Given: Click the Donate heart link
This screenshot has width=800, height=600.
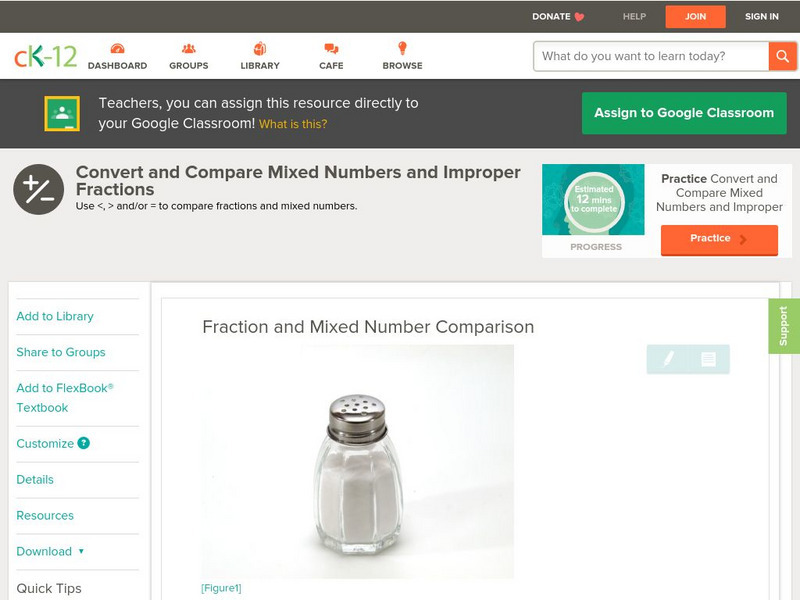Looking at the screenshot, I should [558, 16].
